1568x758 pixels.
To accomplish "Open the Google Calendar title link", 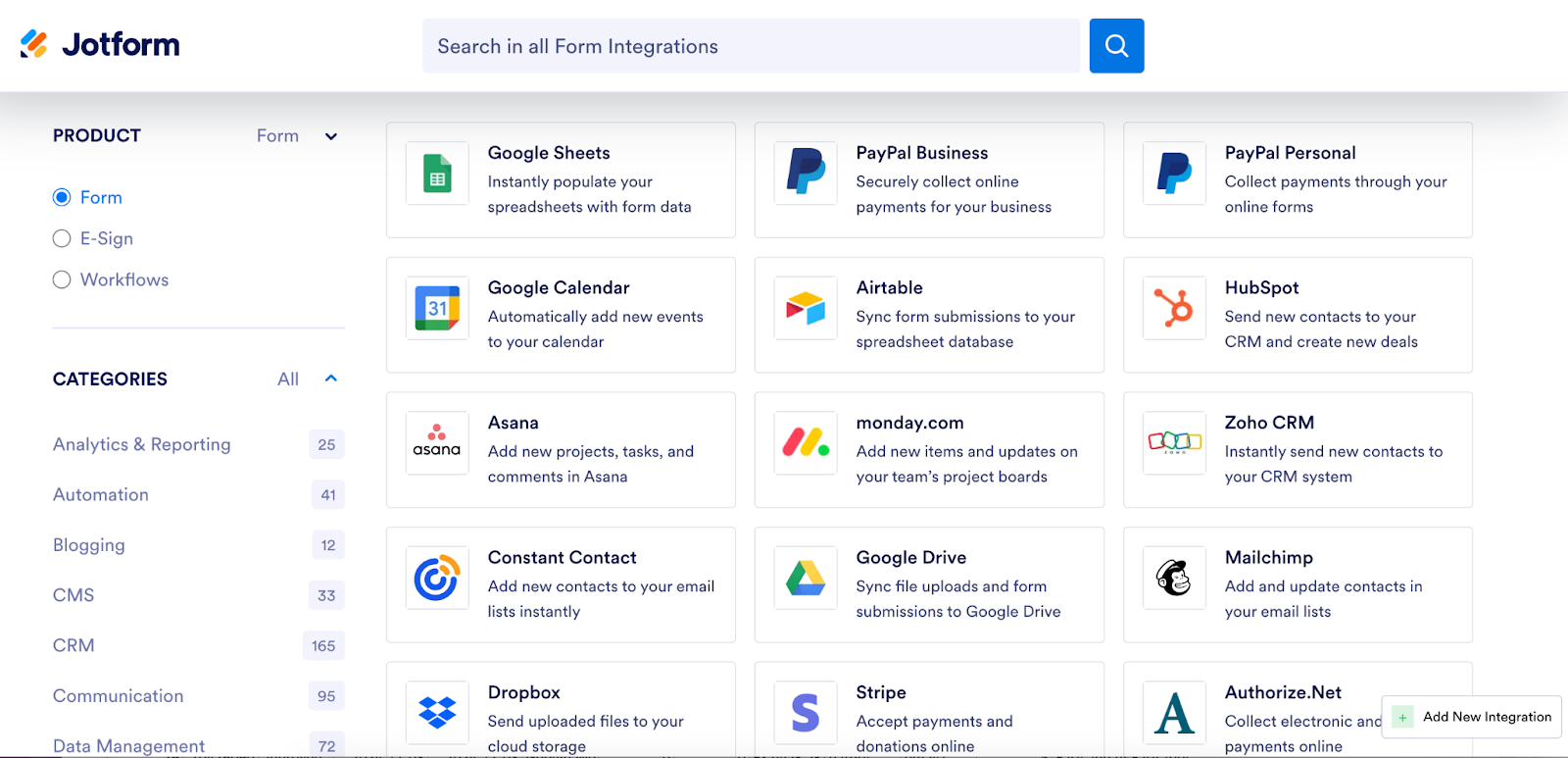I will tap(559, 287).
